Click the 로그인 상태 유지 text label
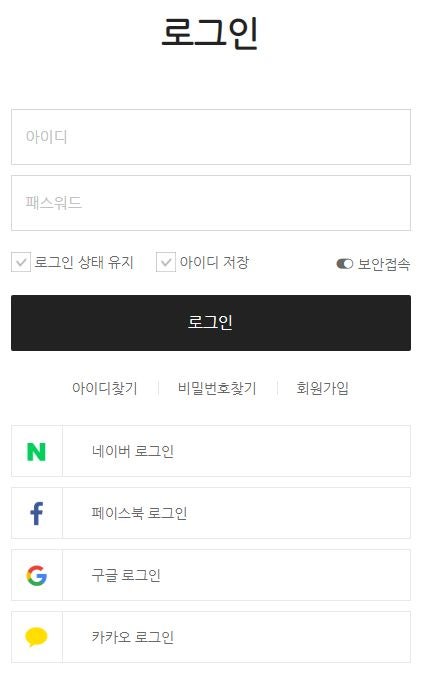 coord(84,262)
